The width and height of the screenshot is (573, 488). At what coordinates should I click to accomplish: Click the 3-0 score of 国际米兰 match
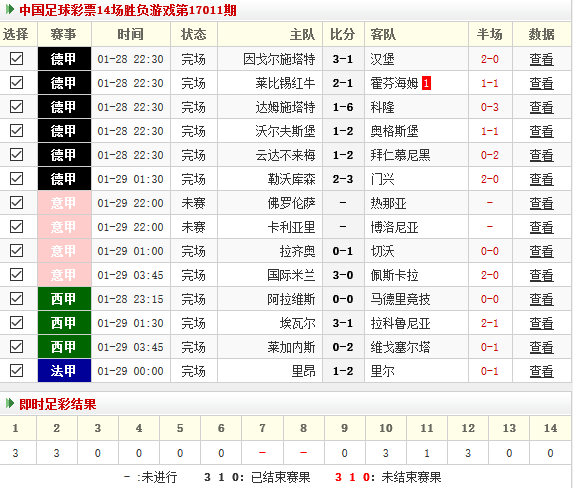tap(343, 275)
